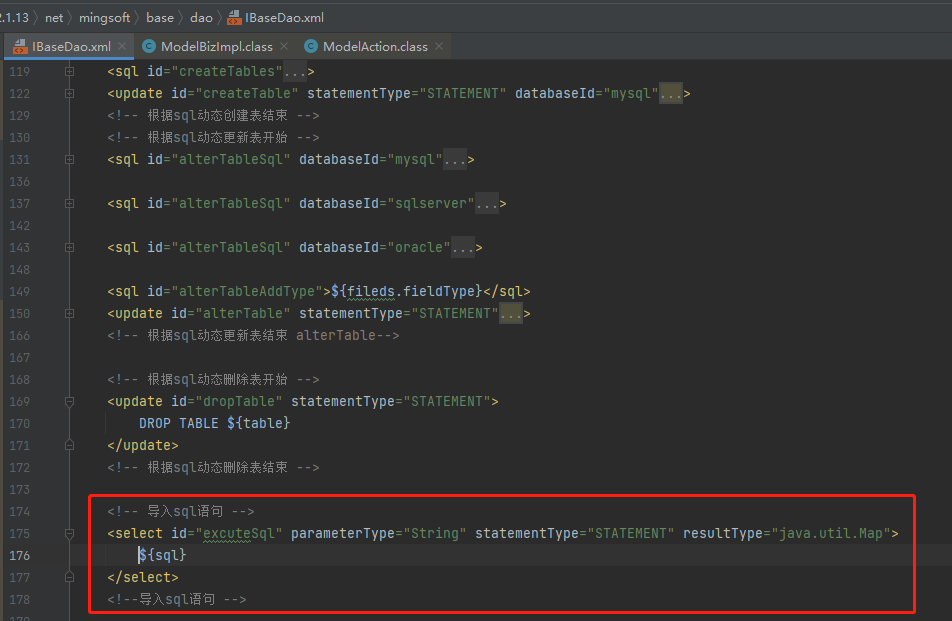Expand the oracle alterTableSql fold at line 143
Screen dimensions: 952x621
(70, 248)
